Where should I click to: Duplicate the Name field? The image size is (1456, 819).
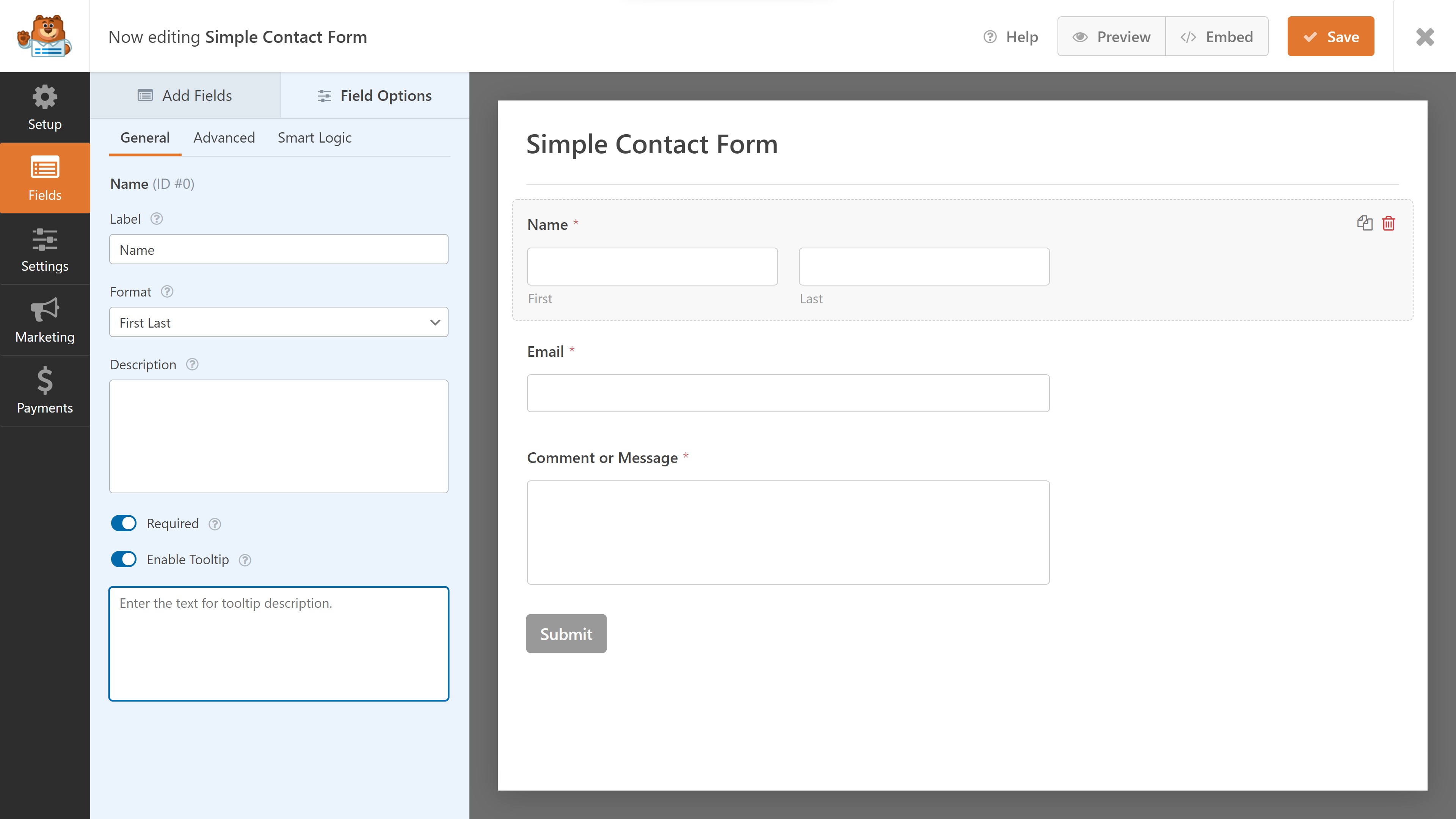[x=1365, y=223]
